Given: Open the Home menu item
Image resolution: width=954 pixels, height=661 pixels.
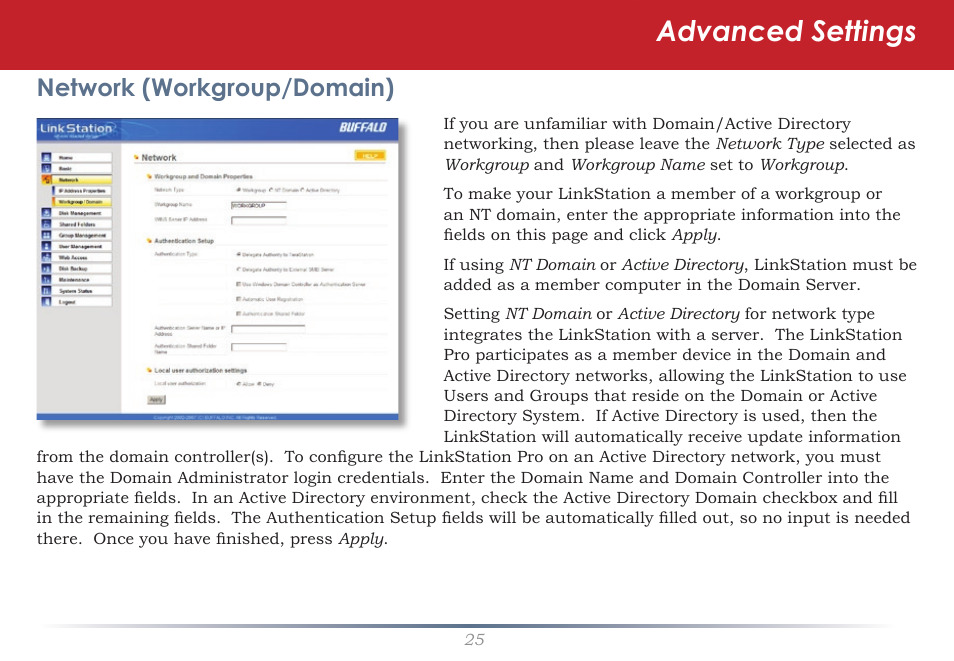Looking at the screenshot, I should click(x=82, y=157).
